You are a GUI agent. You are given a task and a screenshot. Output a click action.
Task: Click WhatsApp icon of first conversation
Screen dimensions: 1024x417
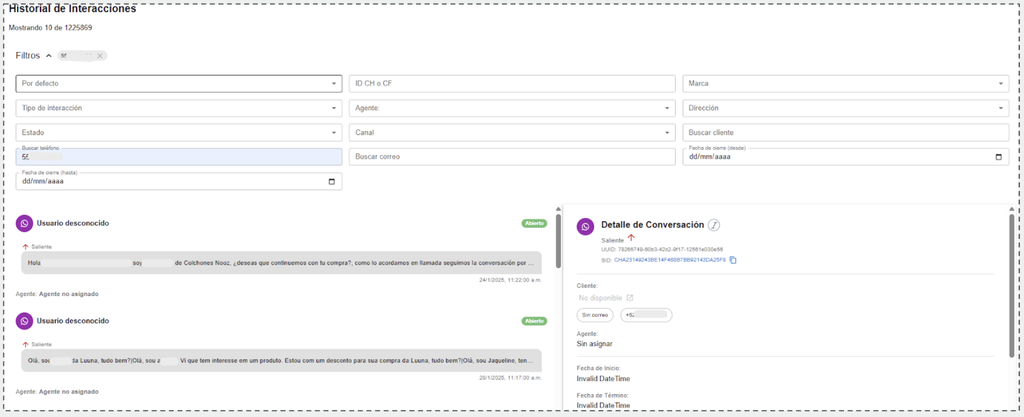pyautogui.click(x=25, y=223)
